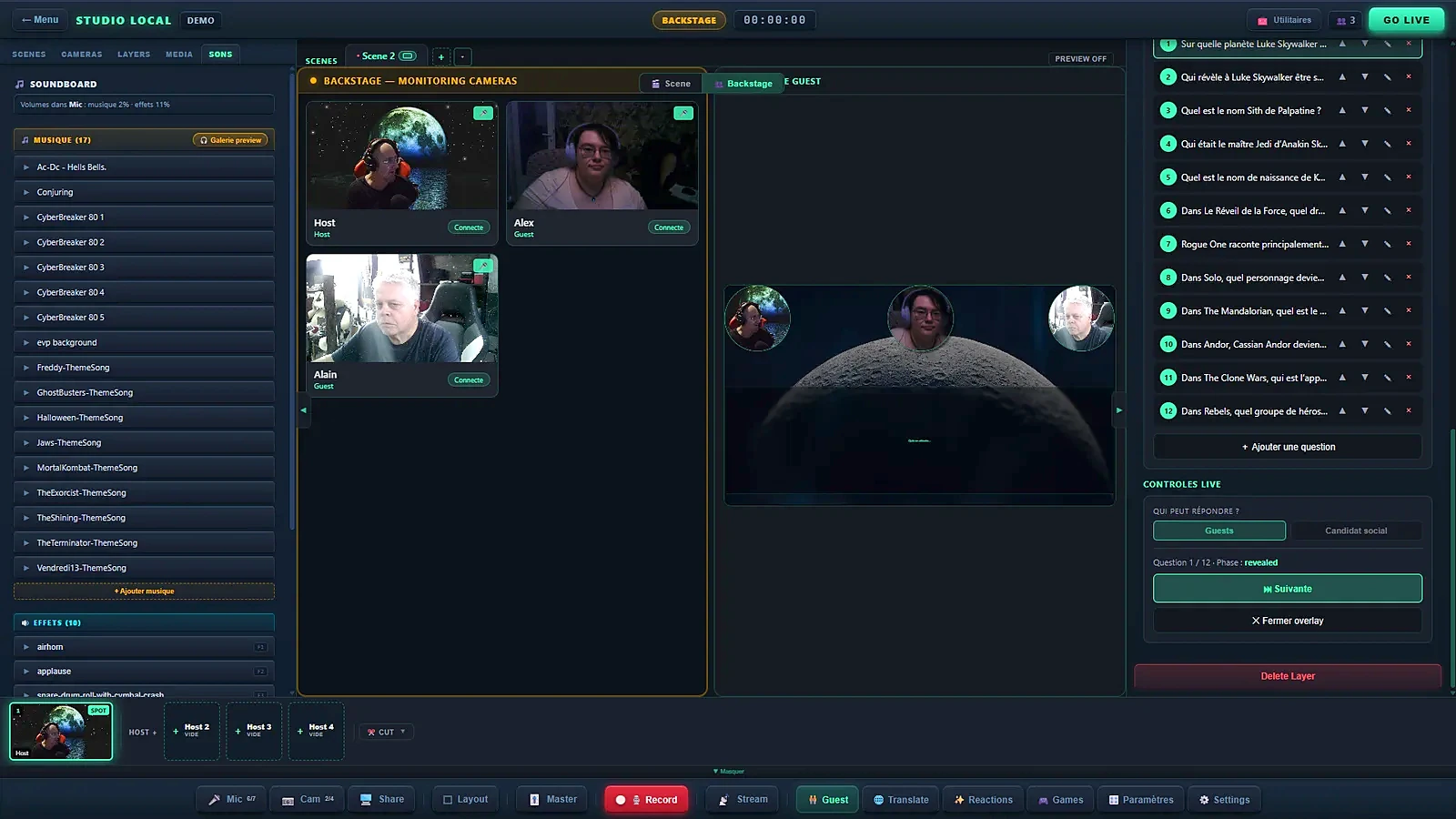Select Guests as who can answer
The width and height of the screenshot is (1456, 819).
[x=1219, y=531]
